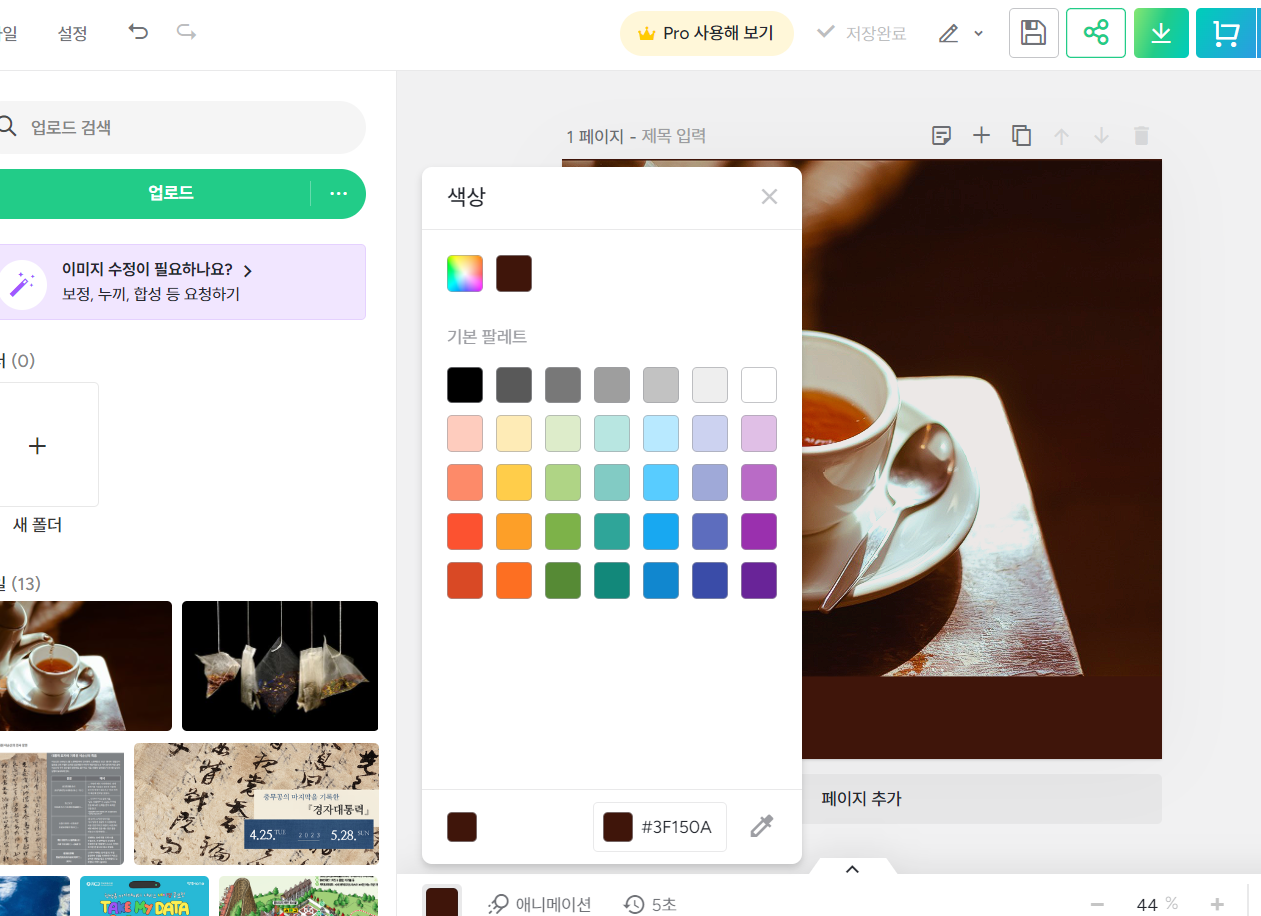Click the 페이지 추가 button
1261x916 pixels.
860,798
